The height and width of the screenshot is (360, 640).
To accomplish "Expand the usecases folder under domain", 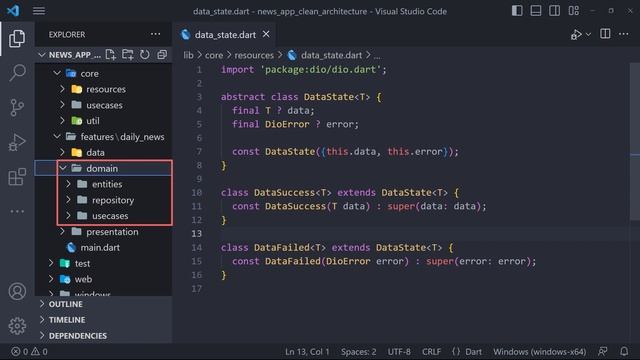I will [x=68, y=216].
